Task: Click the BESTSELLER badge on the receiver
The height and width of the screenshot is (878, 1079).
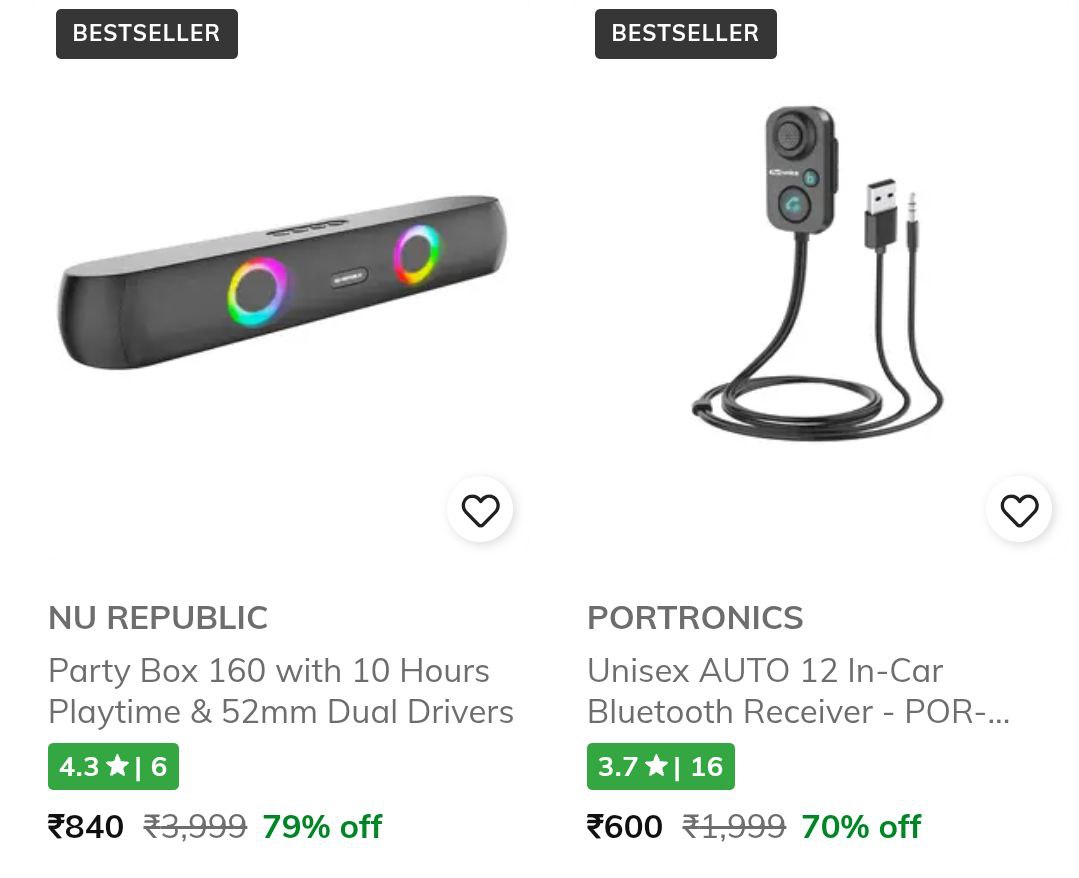Action: coord(685,33)
